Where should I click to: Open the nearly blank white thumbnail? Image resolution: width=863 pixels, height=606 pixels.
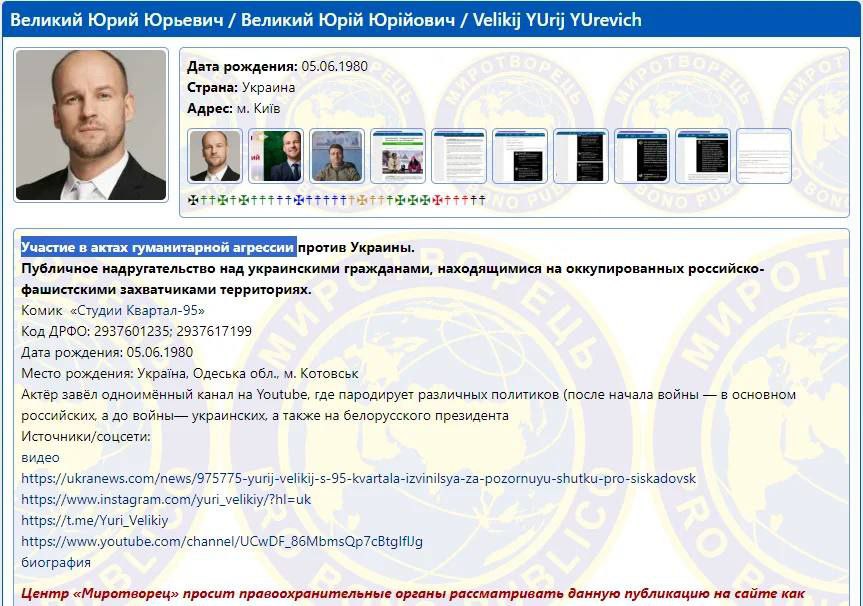(764, 156)
